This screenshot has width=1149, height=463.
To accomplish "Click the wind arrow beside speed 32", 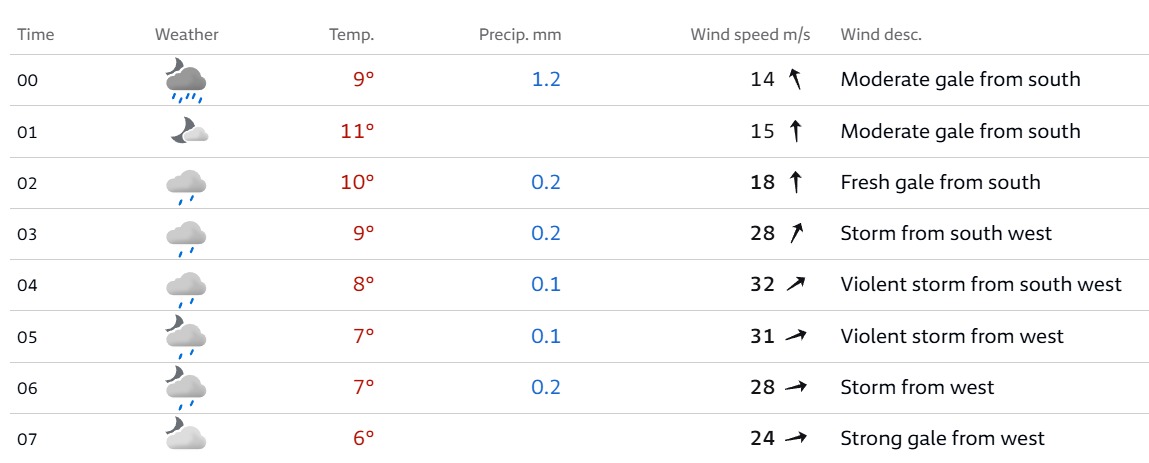I will [796, 284].
